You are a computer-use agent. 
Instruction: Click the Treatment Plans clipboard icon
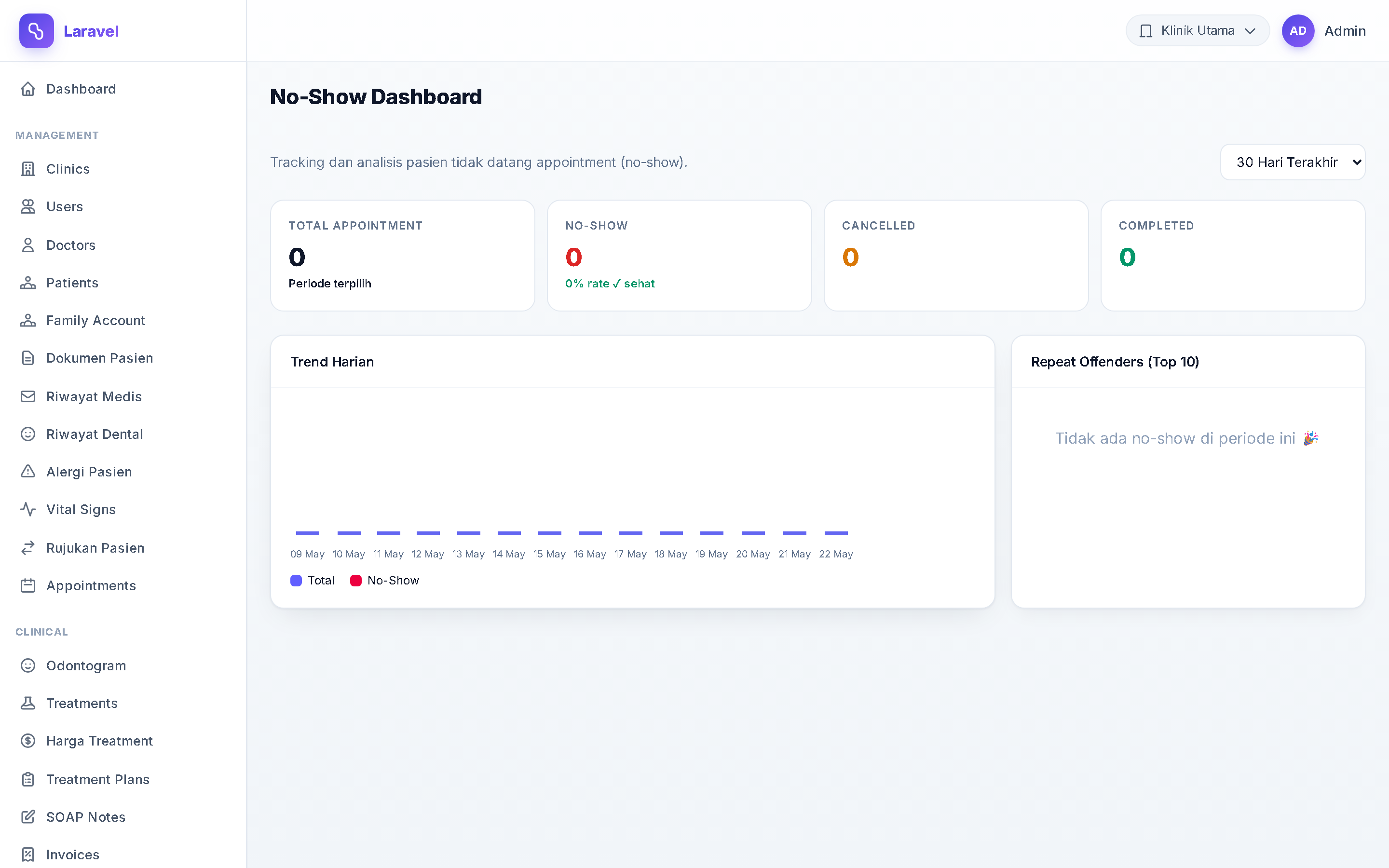[x=28, y=780]
